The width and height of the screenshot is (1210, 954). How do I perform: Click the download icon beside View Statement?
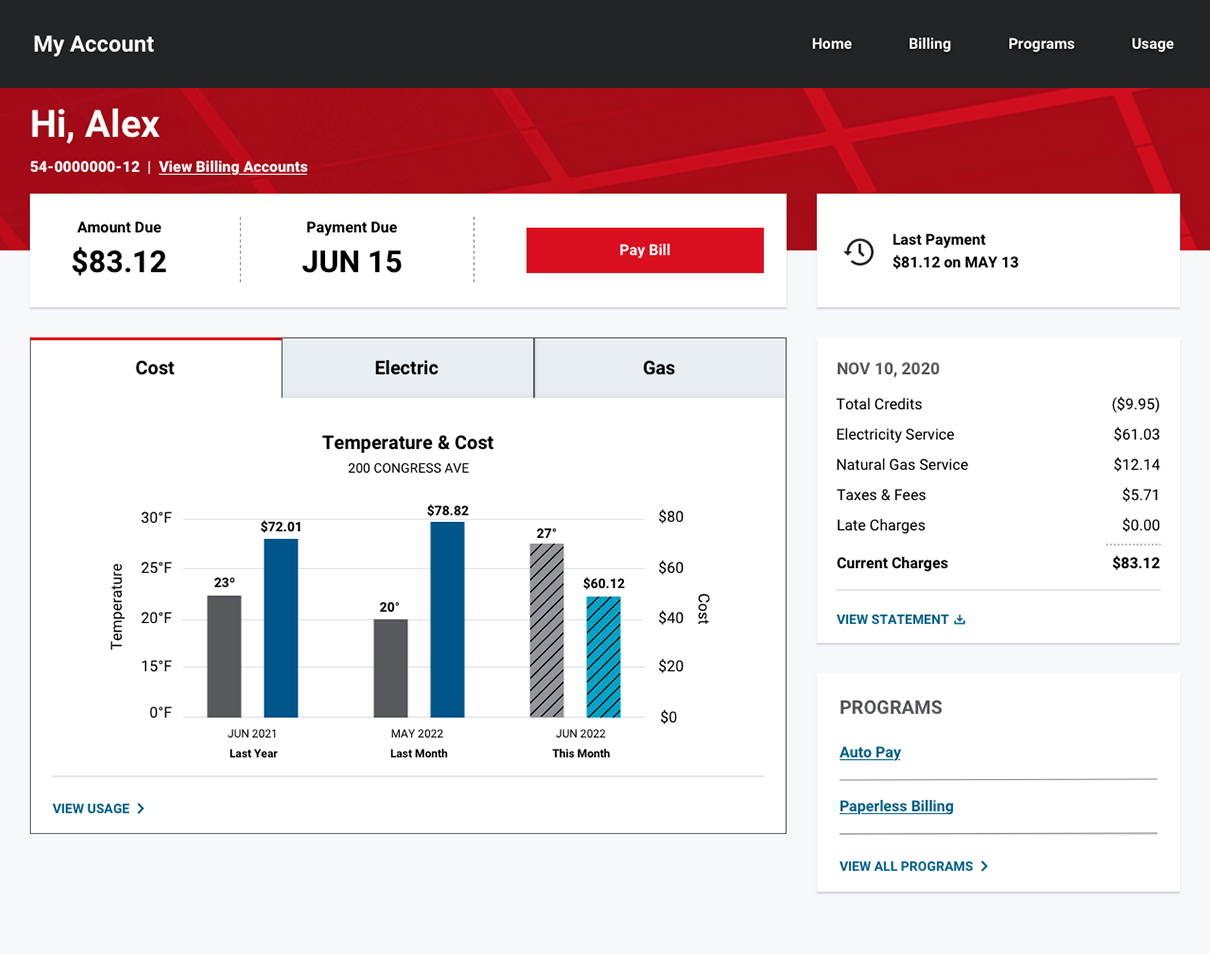click(x=960, y=620)
